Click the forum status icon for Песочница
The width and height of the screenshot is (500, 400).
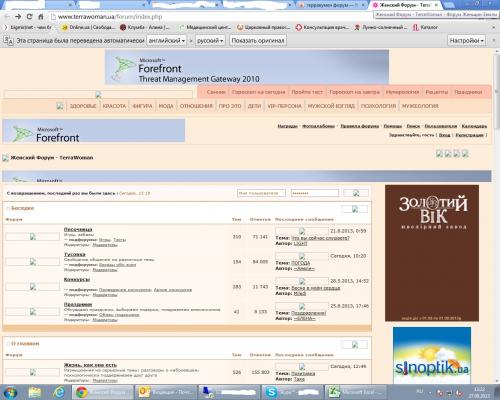pyautogui.click(x=33, y=237)
